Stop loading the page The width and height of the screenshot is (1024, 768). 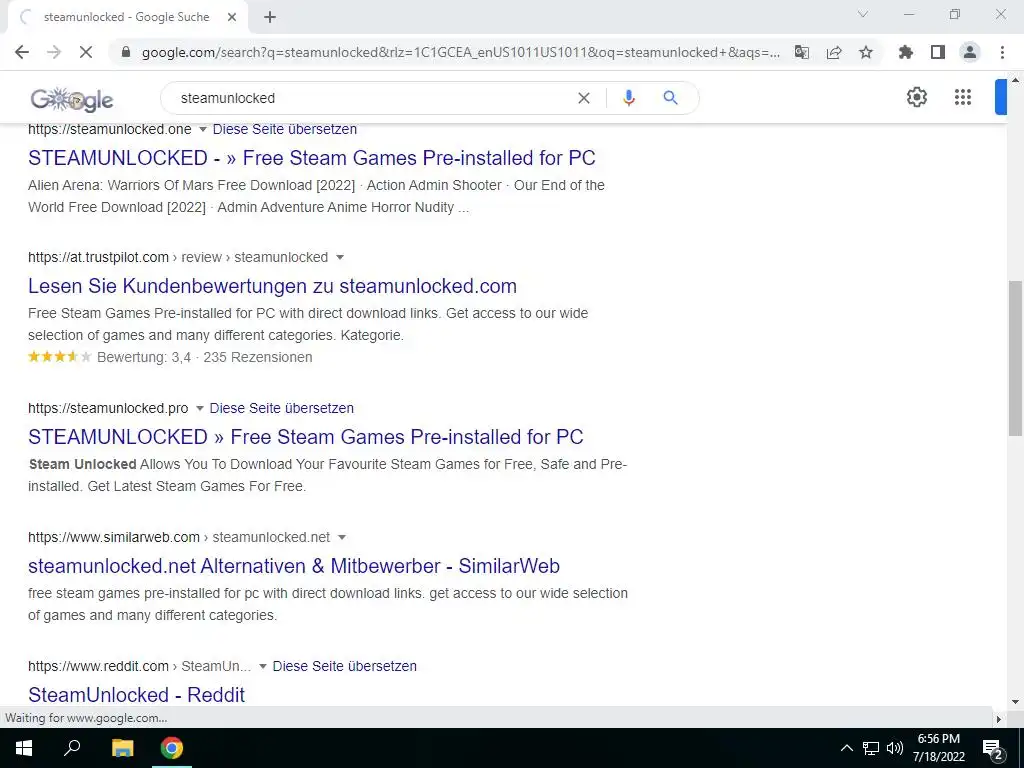tap(86, 52)
